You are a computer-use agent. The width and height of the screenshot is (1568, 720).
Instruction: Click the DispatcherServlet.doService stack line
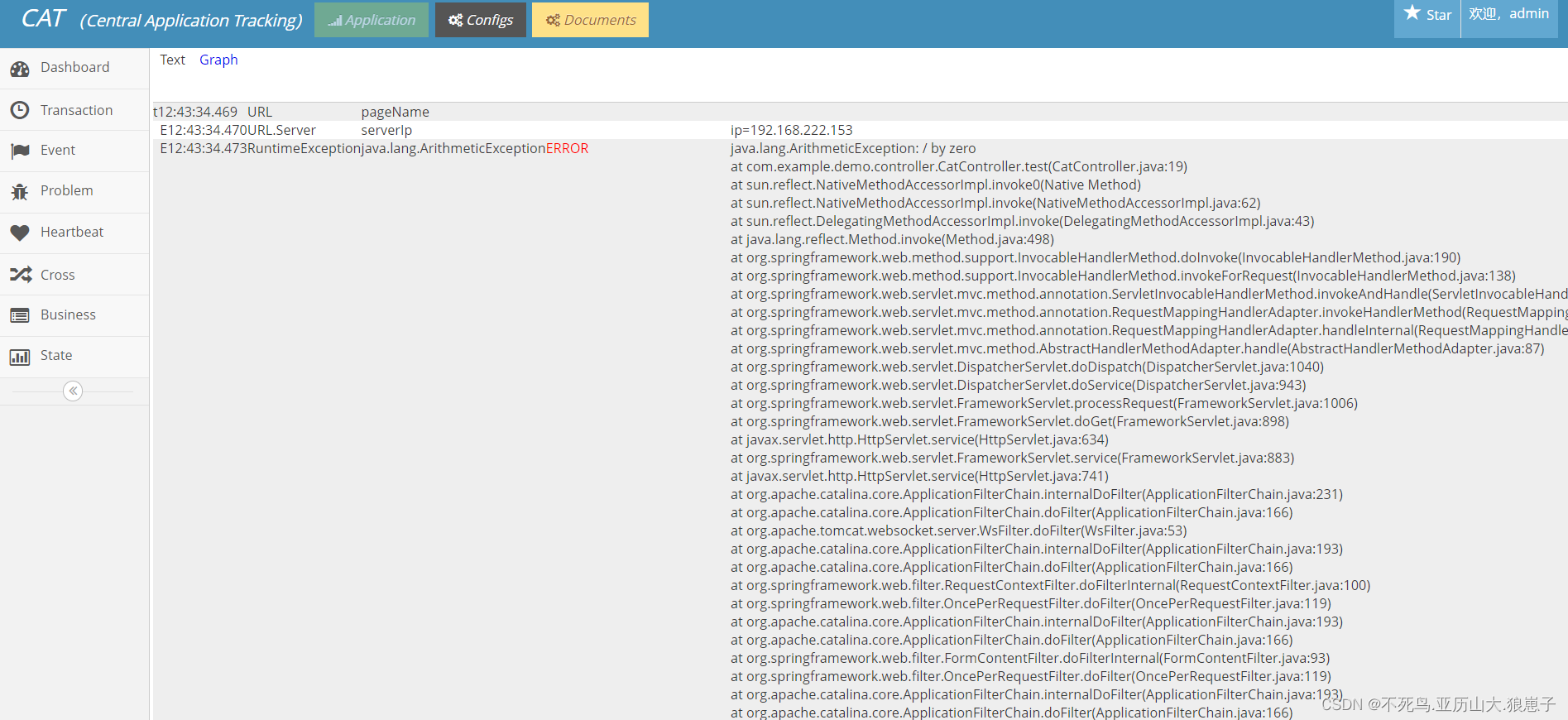(x=1019, y=386)
